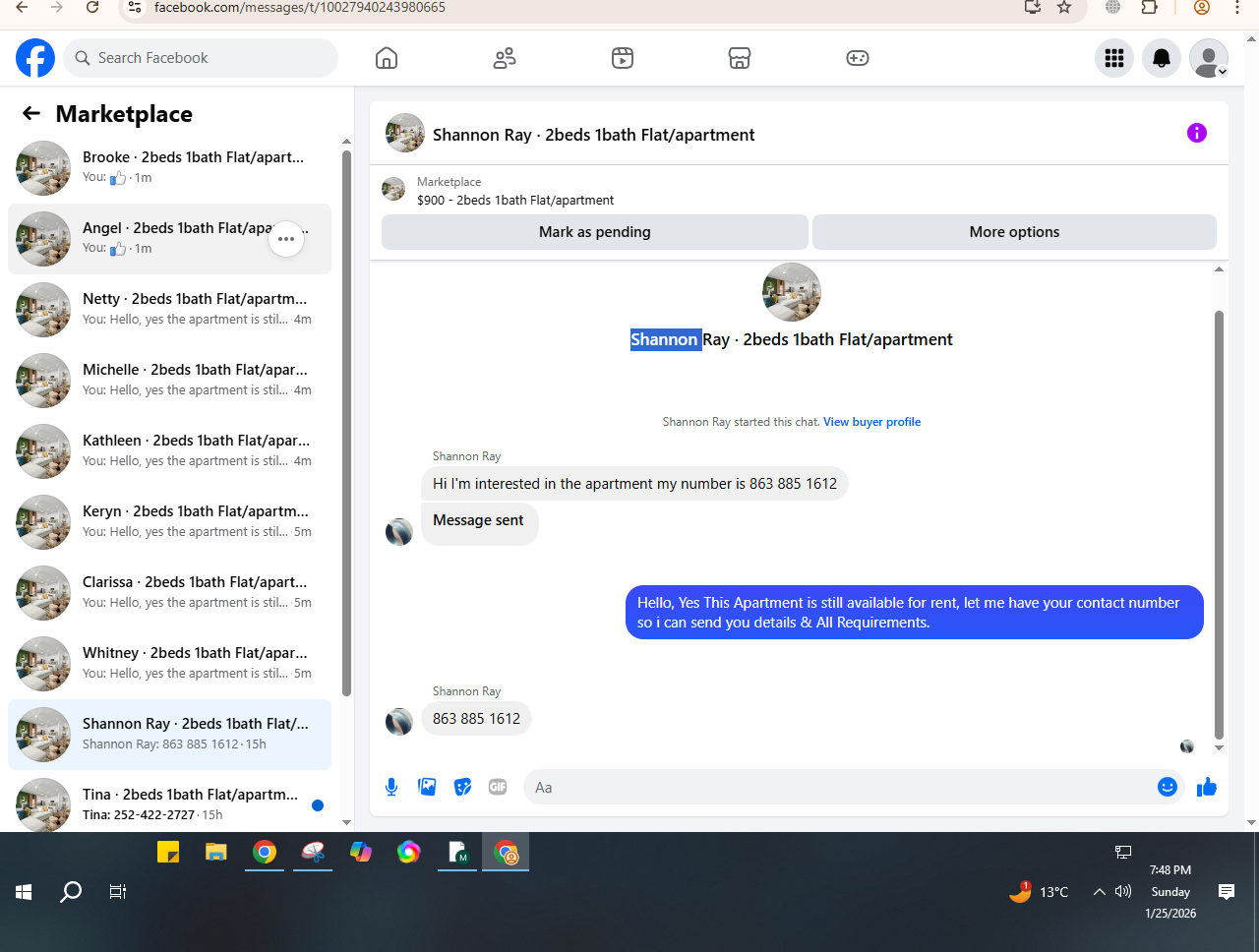
Task: Open the volume control in tray
Action: (x=1123, y=892)
